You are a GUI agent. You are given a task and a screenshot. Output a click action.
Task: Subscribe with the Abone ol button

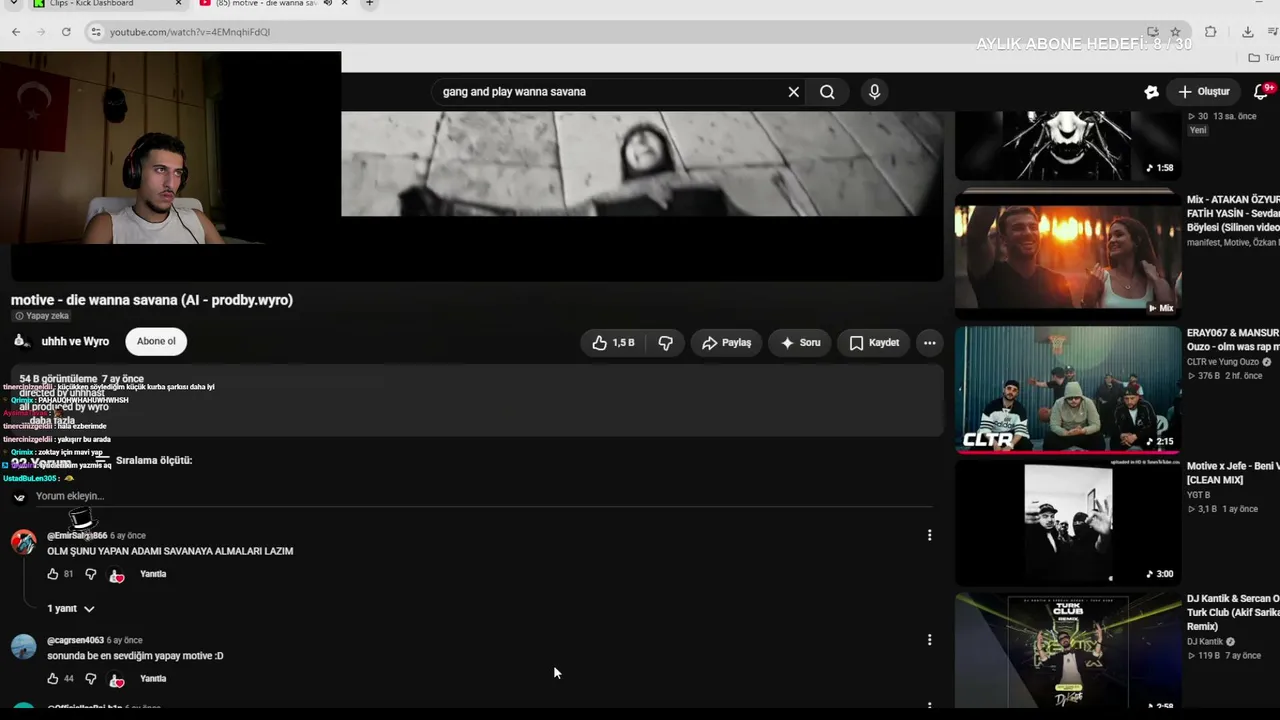[156, 341]
